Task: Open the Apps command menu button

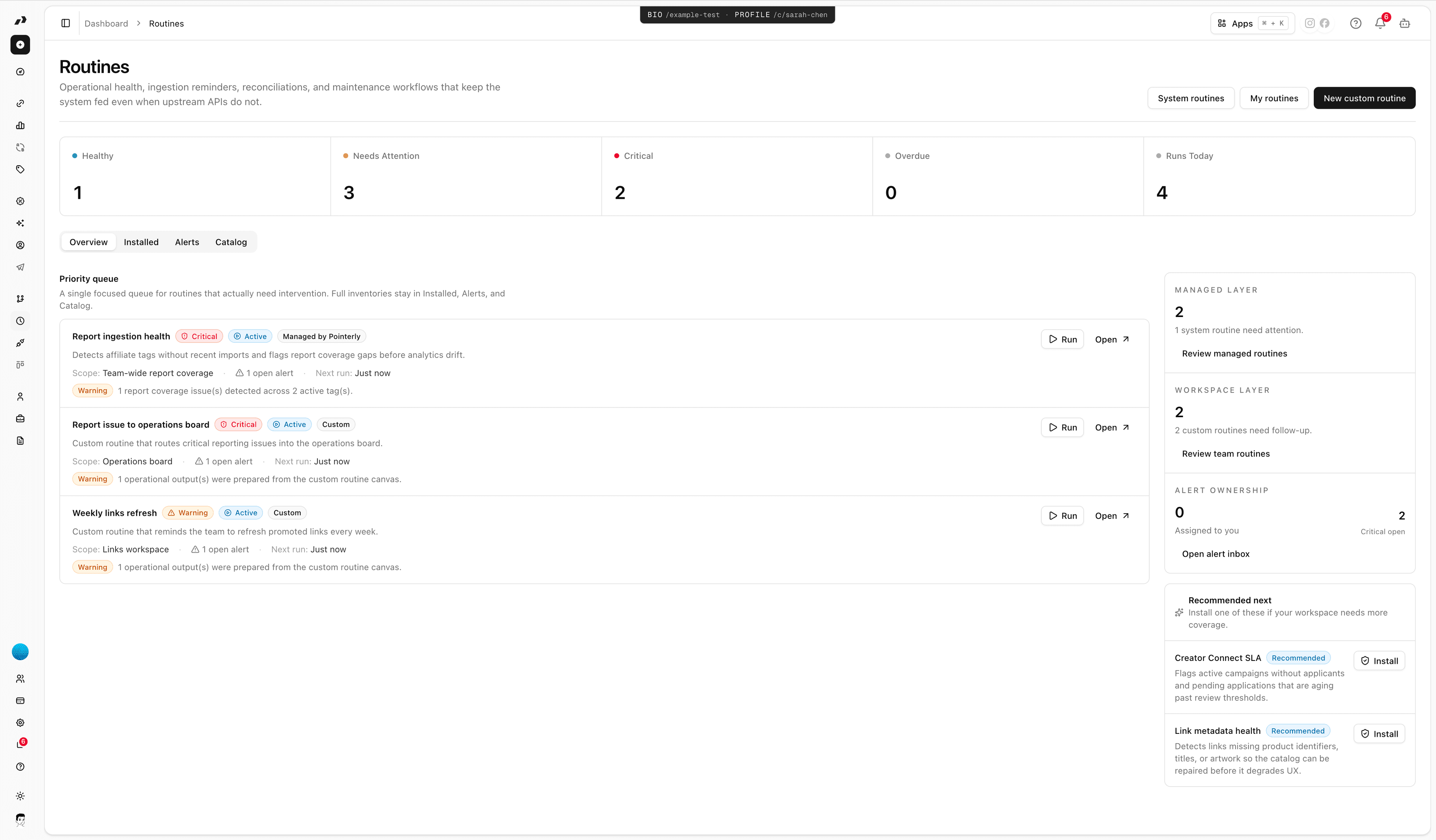Action: [1252, 23]
